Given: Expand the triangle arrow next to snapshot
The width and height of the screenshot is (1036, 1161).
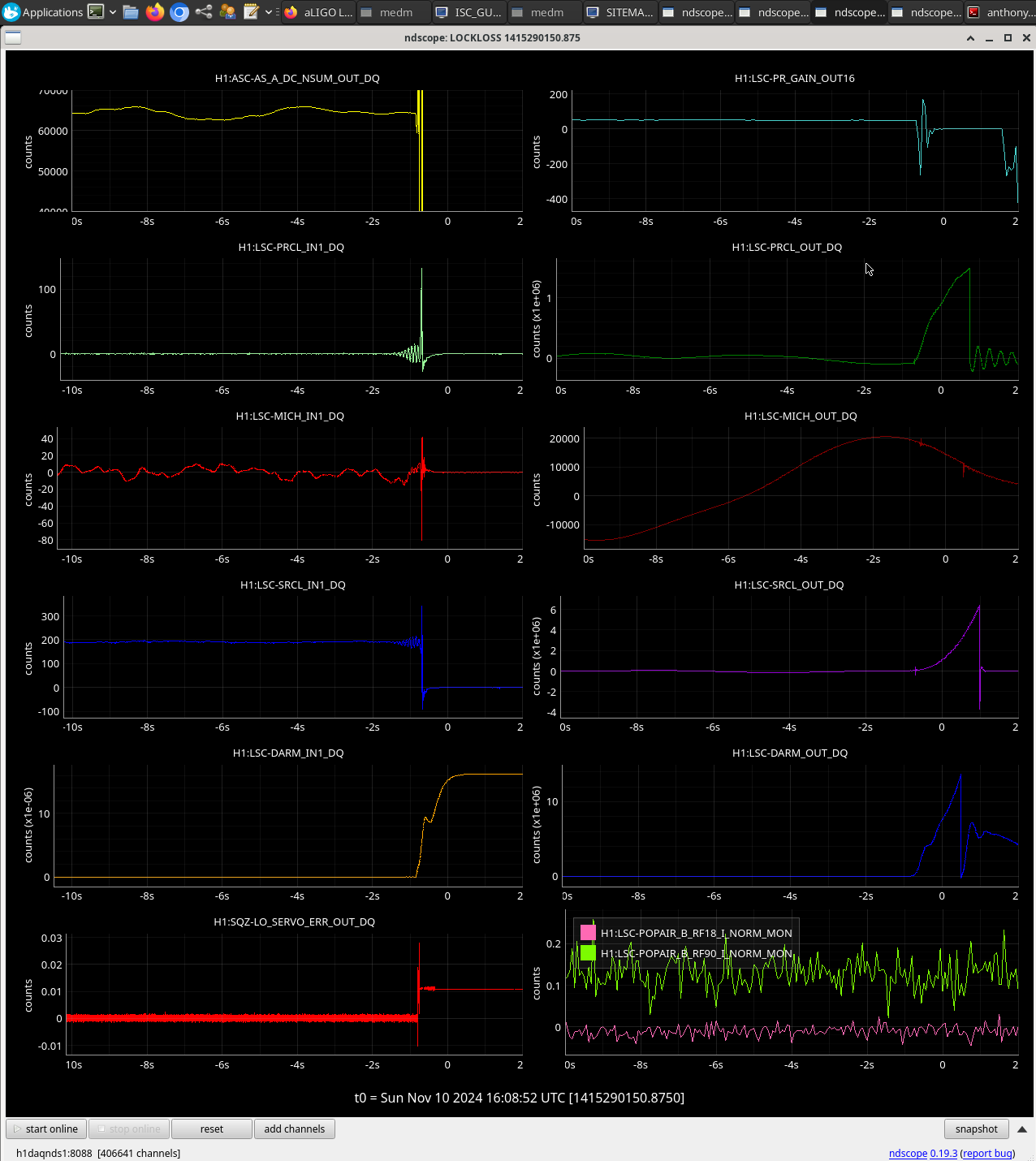Looking at the screenshot, I should coord(1022,1129).
